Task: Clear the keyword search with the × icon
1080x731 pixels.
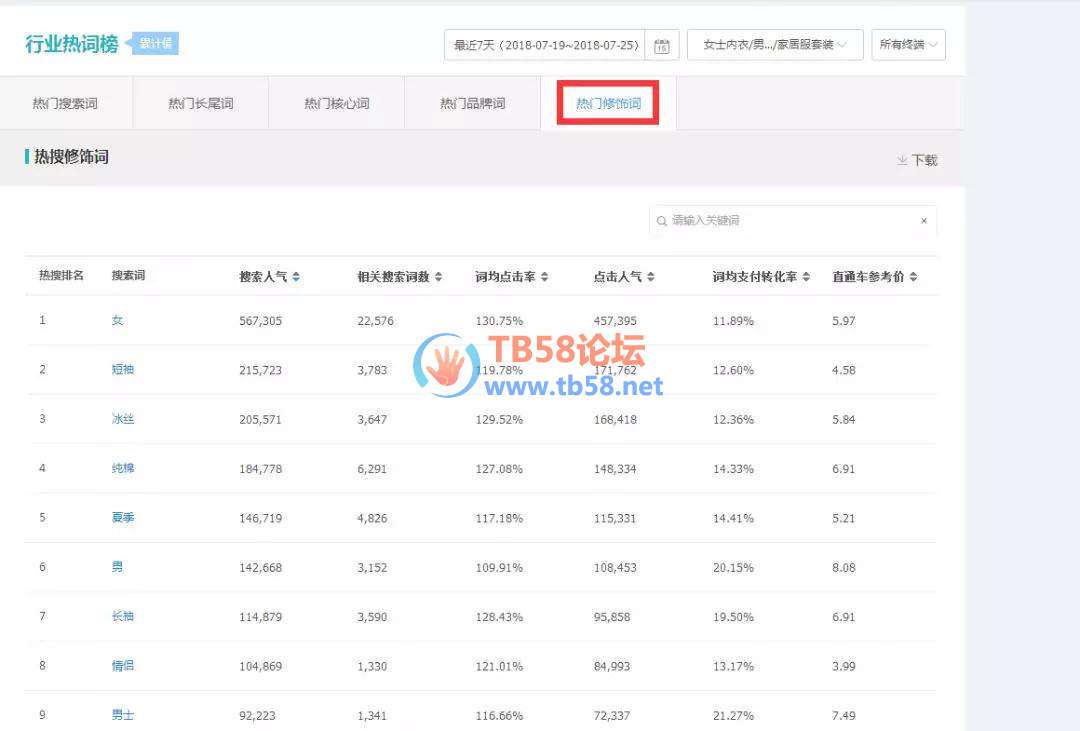Action: tap(923, 221)
